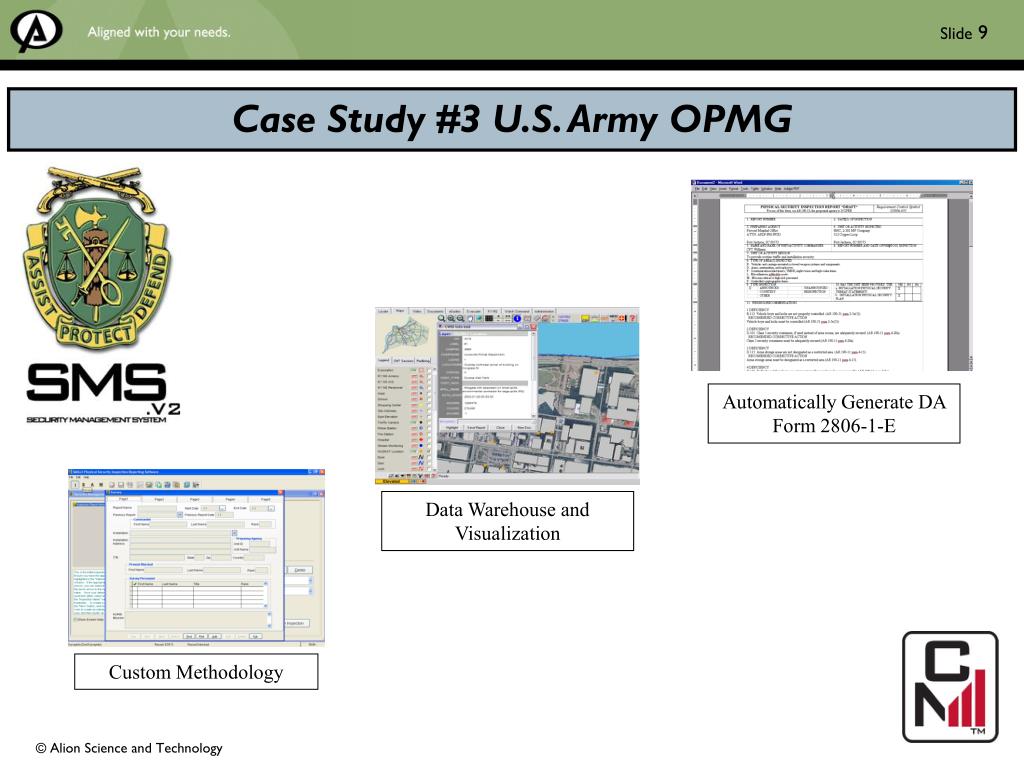Click the small overview map thumbnail

406,335
